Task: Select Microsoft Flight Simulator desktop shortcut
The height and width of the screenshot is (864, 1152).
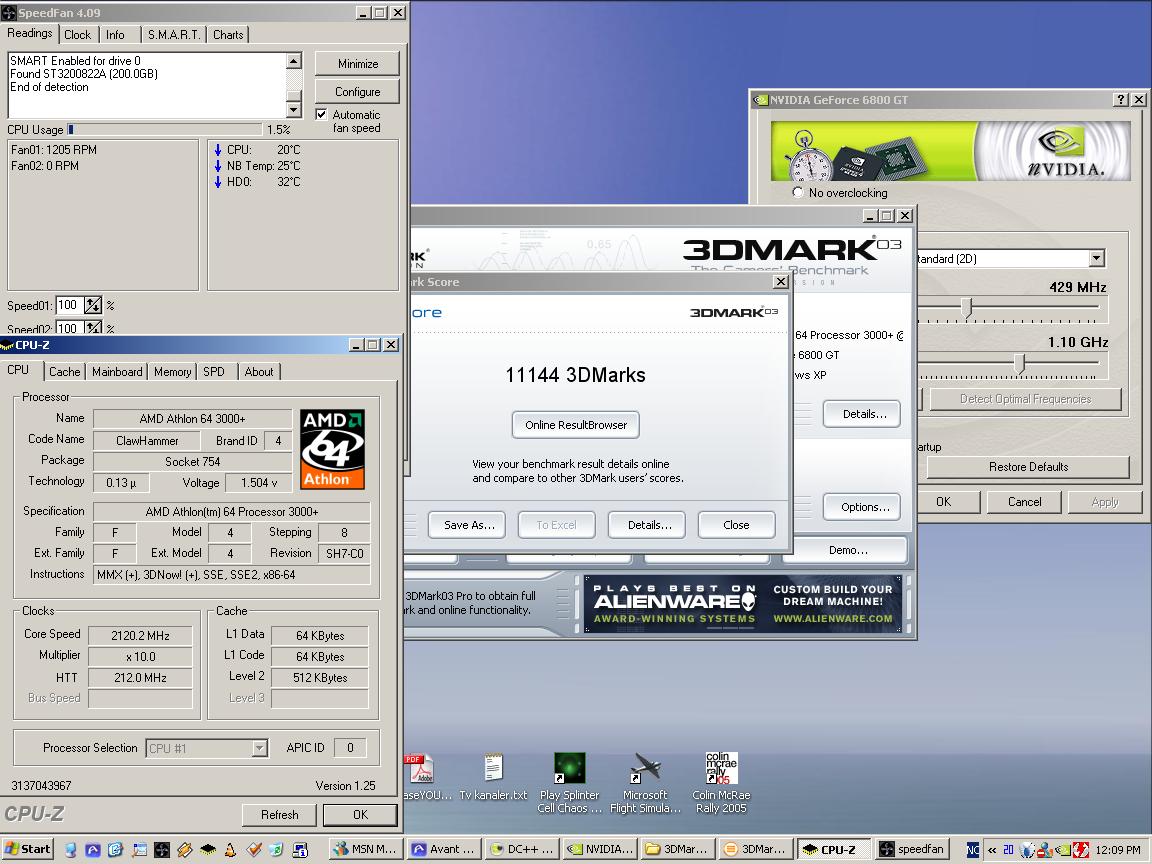Action: coord(645,783)
